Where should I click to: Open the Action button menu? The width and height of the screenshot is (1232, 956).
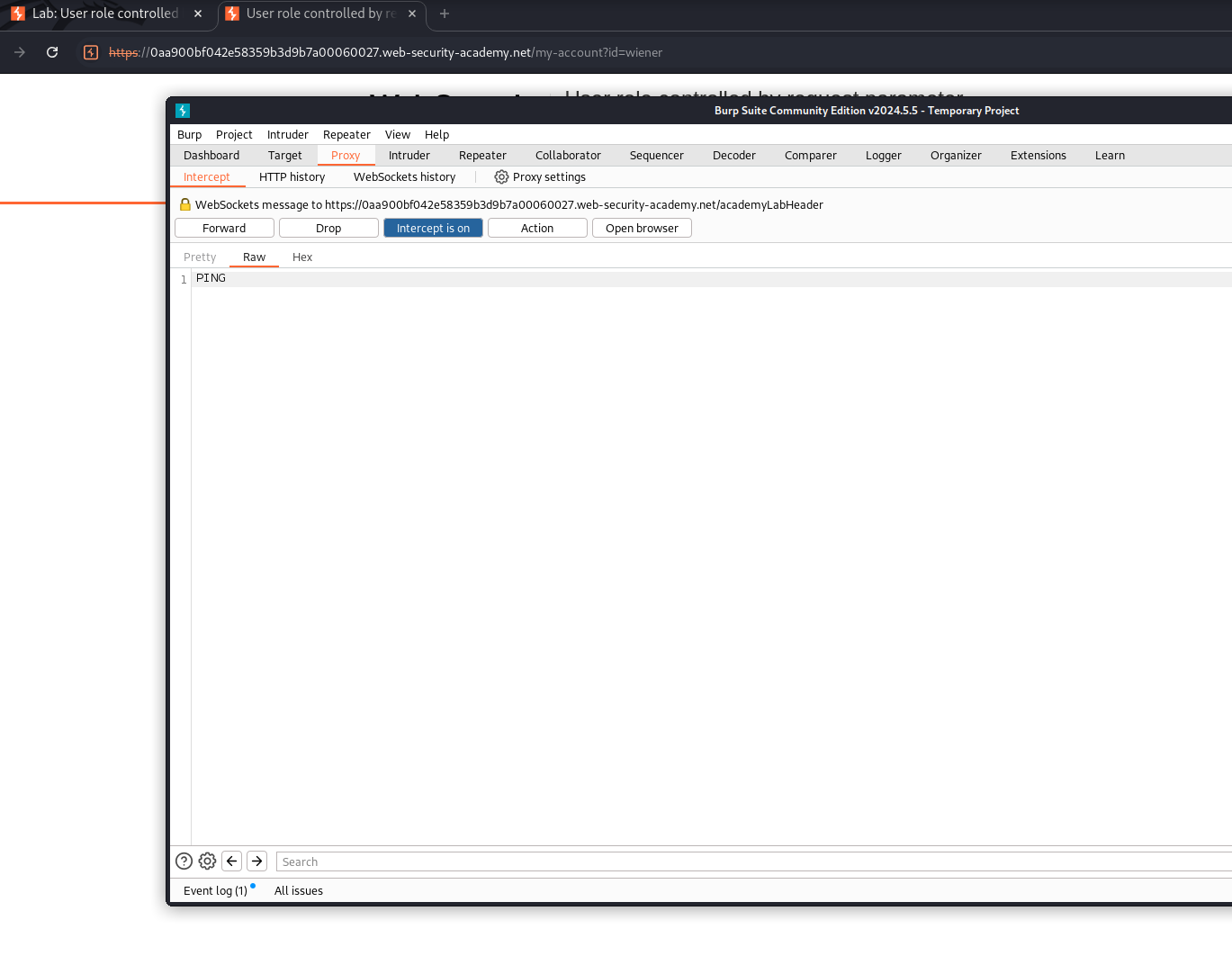pos(537,229)
